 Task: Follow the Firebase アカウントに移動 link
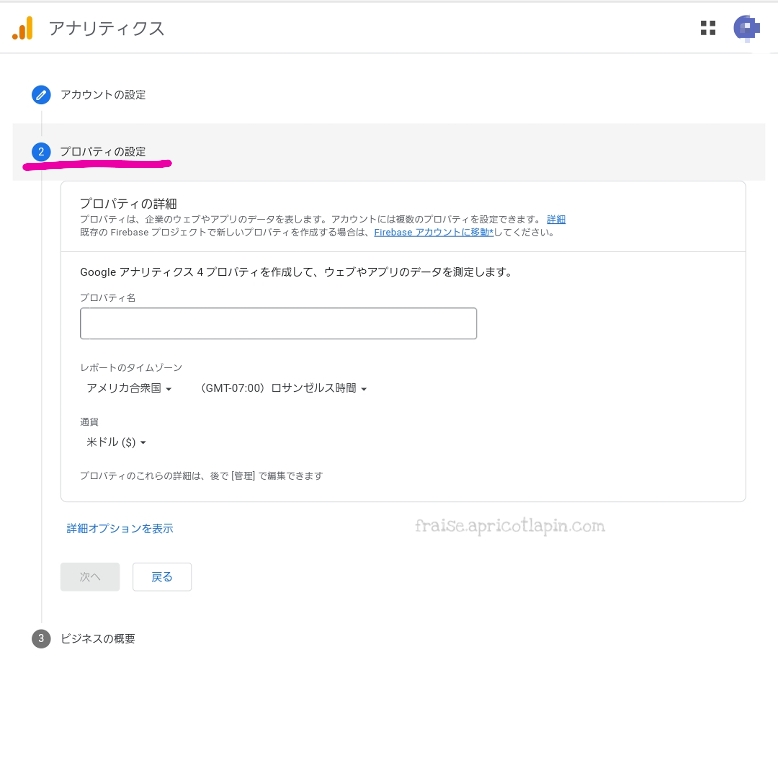point(434,232)
